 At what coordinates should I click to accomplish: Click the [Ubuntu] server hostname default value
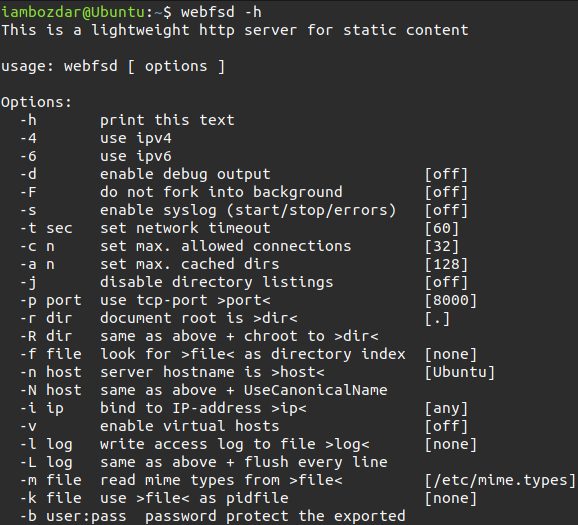460,372
